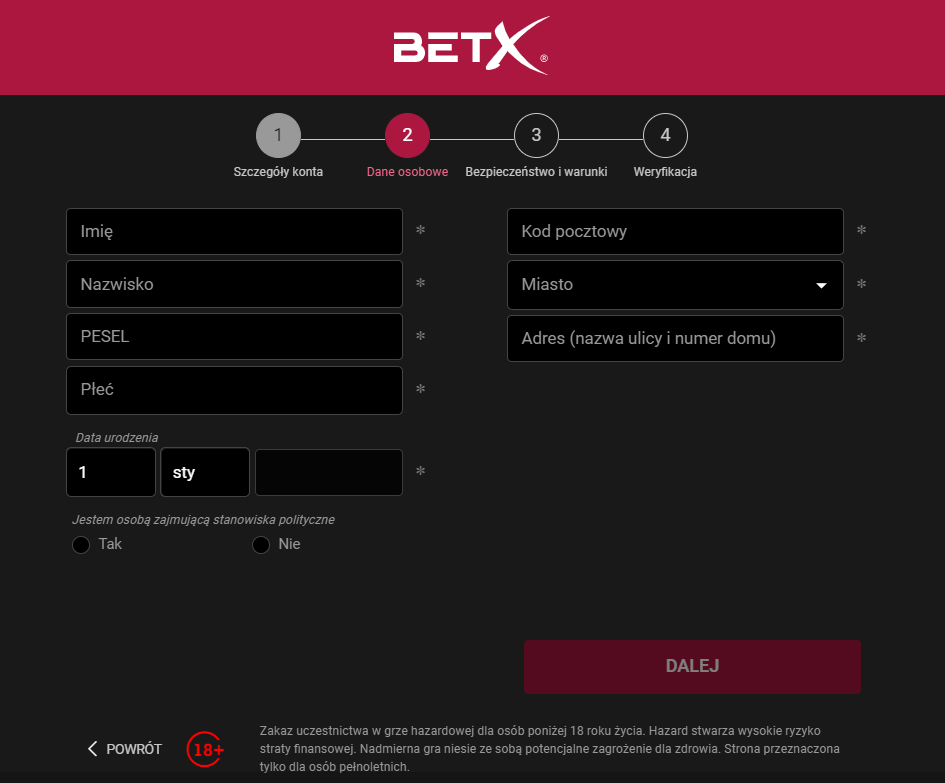Focus the Nazwisko input field
This screenshot has height=783, width=945.
234,284
